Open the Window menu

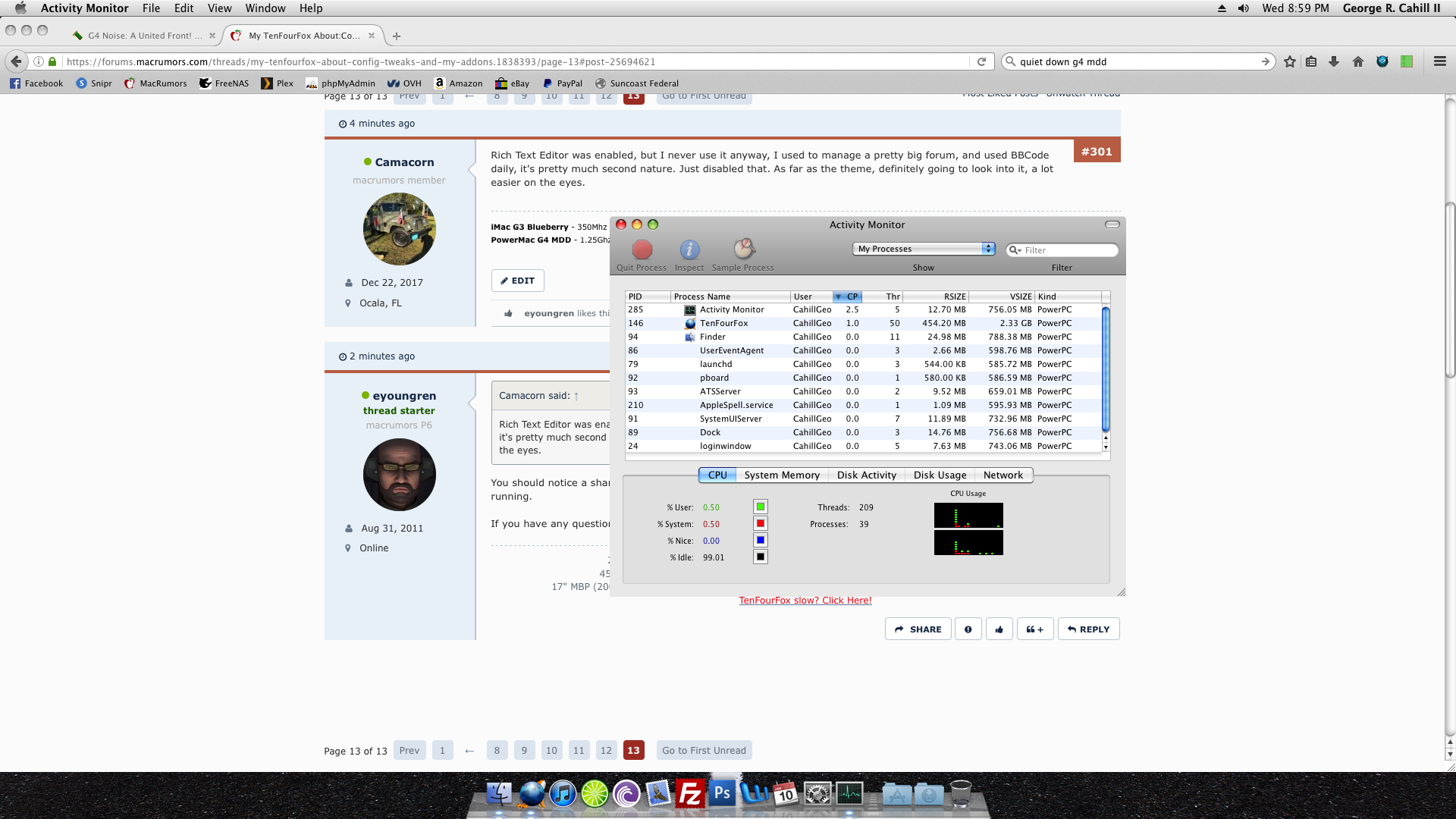(x=265, y=8)
